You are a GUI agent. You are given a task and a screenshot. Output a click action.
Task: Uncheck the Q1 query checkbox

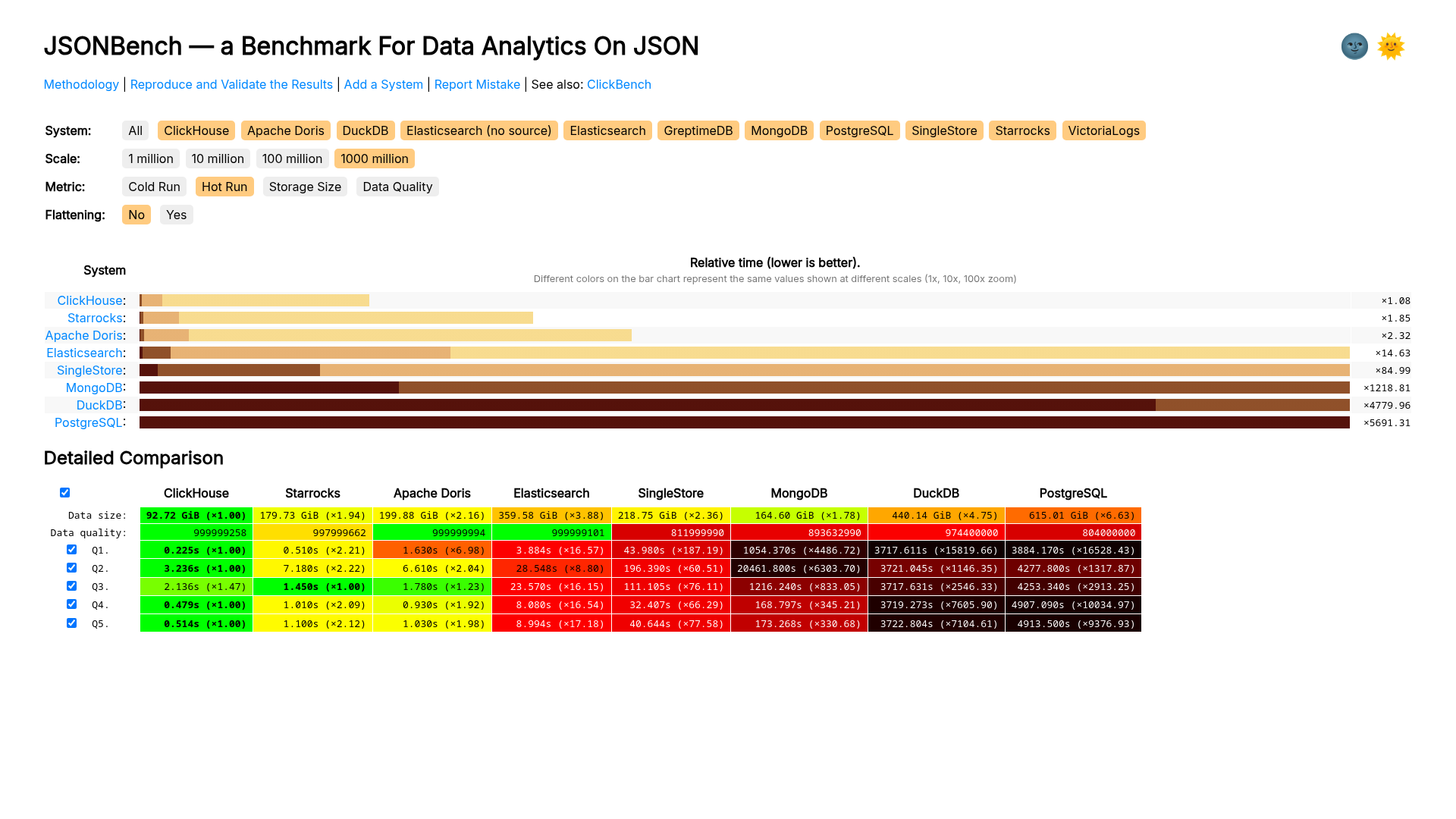click(x=71, y=550)
